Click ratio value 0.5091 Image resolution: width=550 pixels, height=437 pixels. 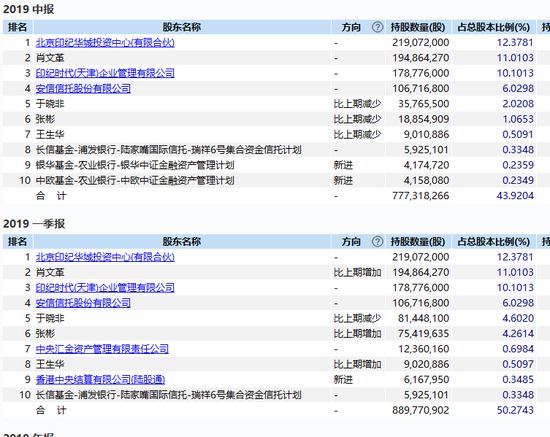518,135
